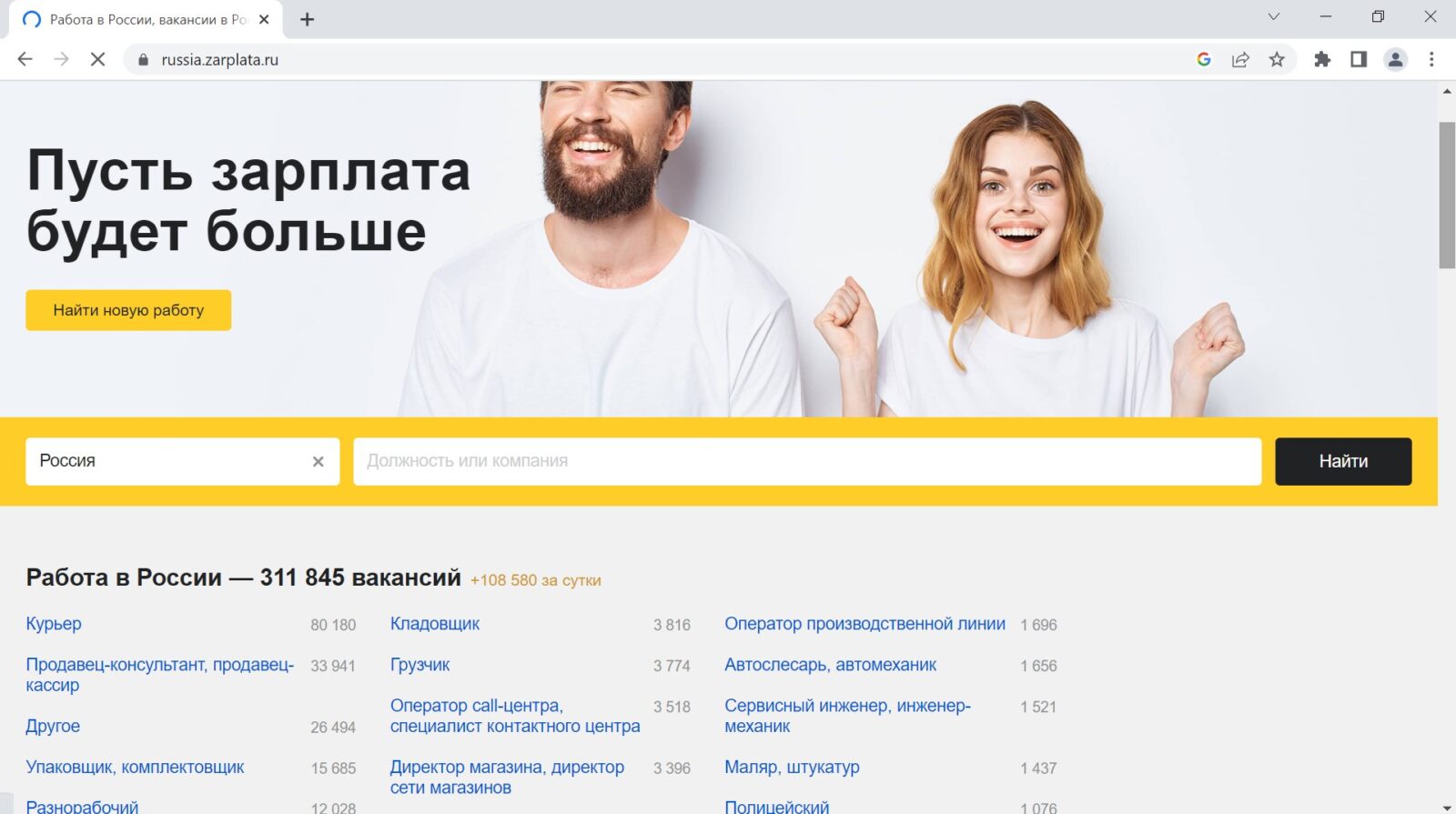Open Продавец-консультант, продавец-кассир link
The width and height of the screenshot is (1456, 814).
tap(160, 675)
